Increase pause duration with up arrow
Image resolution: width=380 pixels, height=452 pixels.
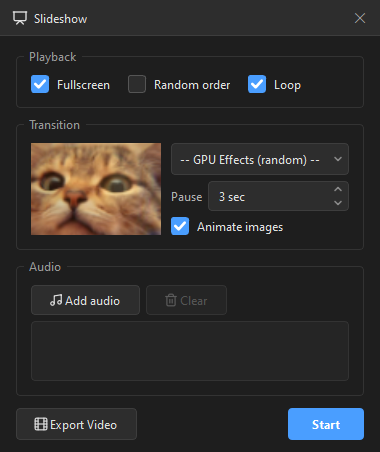click(x=338, y=189)
